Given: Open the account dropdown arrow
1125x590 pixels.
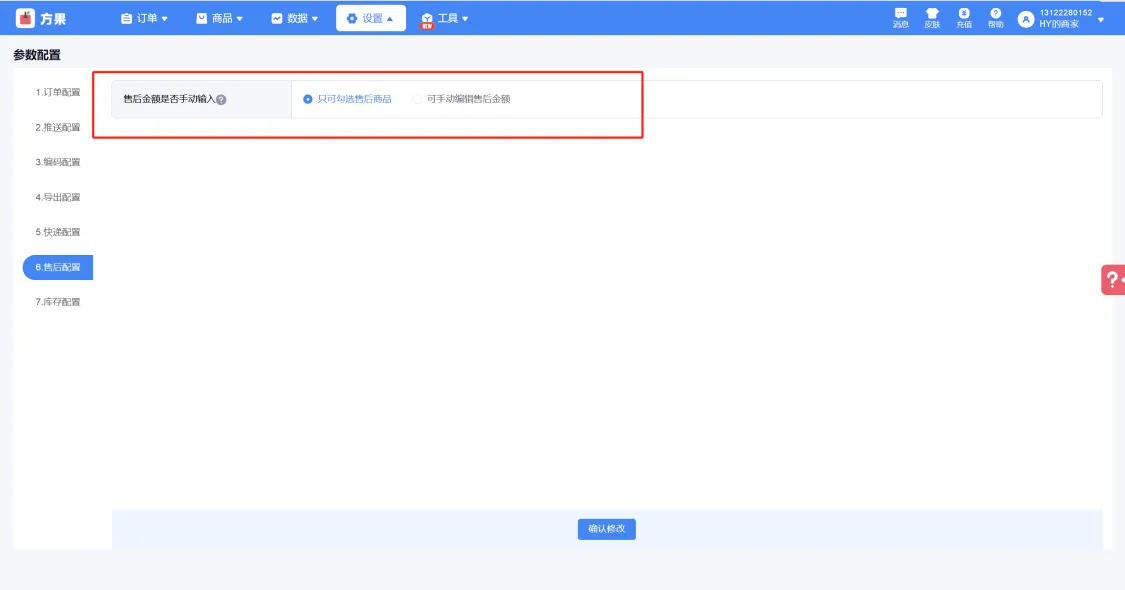Looking at the screenshot, I should [1101, 20].
